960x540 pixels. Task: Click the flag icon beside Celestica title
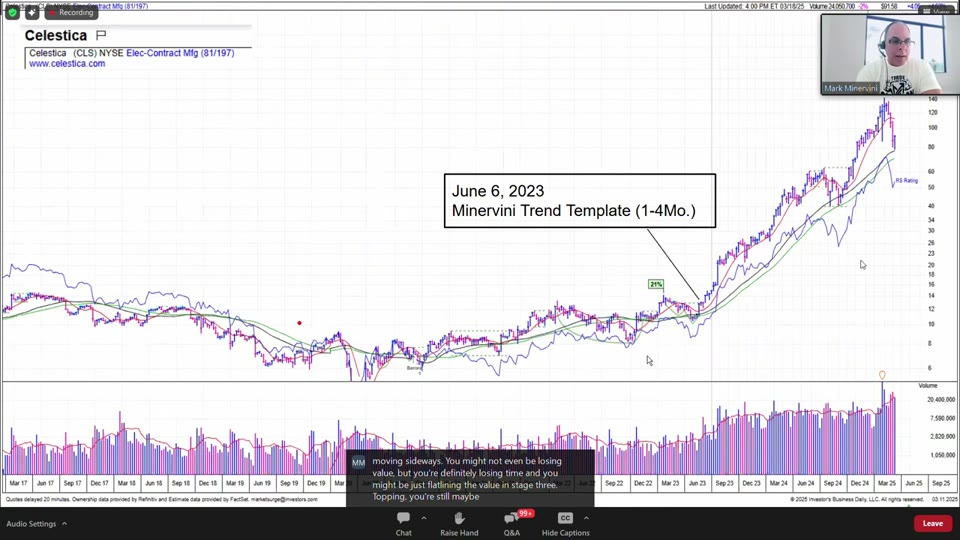pyautogui.click(x=102, y=35)
